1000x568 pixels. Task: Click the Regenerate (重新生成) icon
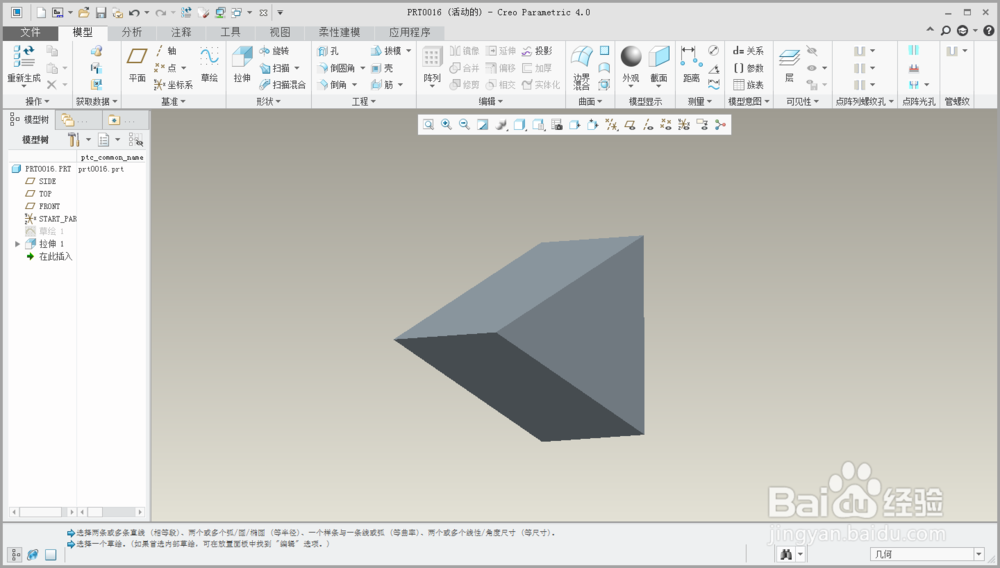24,57
